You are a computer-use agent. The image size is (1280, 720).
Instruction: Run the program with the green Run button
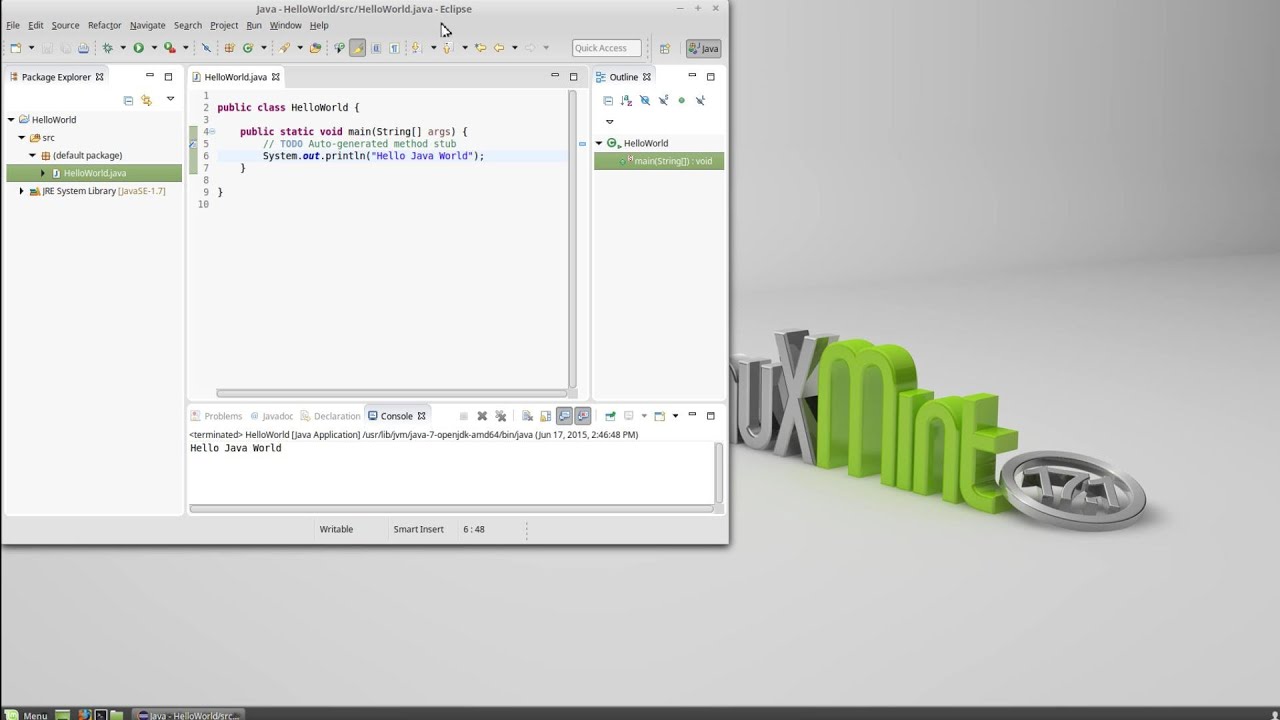click(139, 48)
